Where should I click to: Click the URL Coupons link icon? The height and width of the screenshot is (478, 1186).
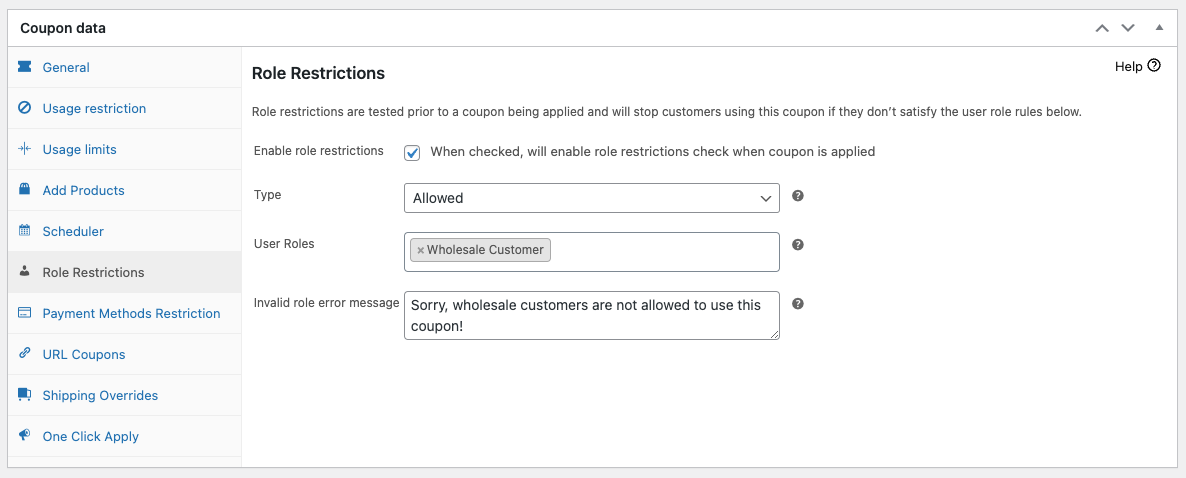(x=24, y=354)
